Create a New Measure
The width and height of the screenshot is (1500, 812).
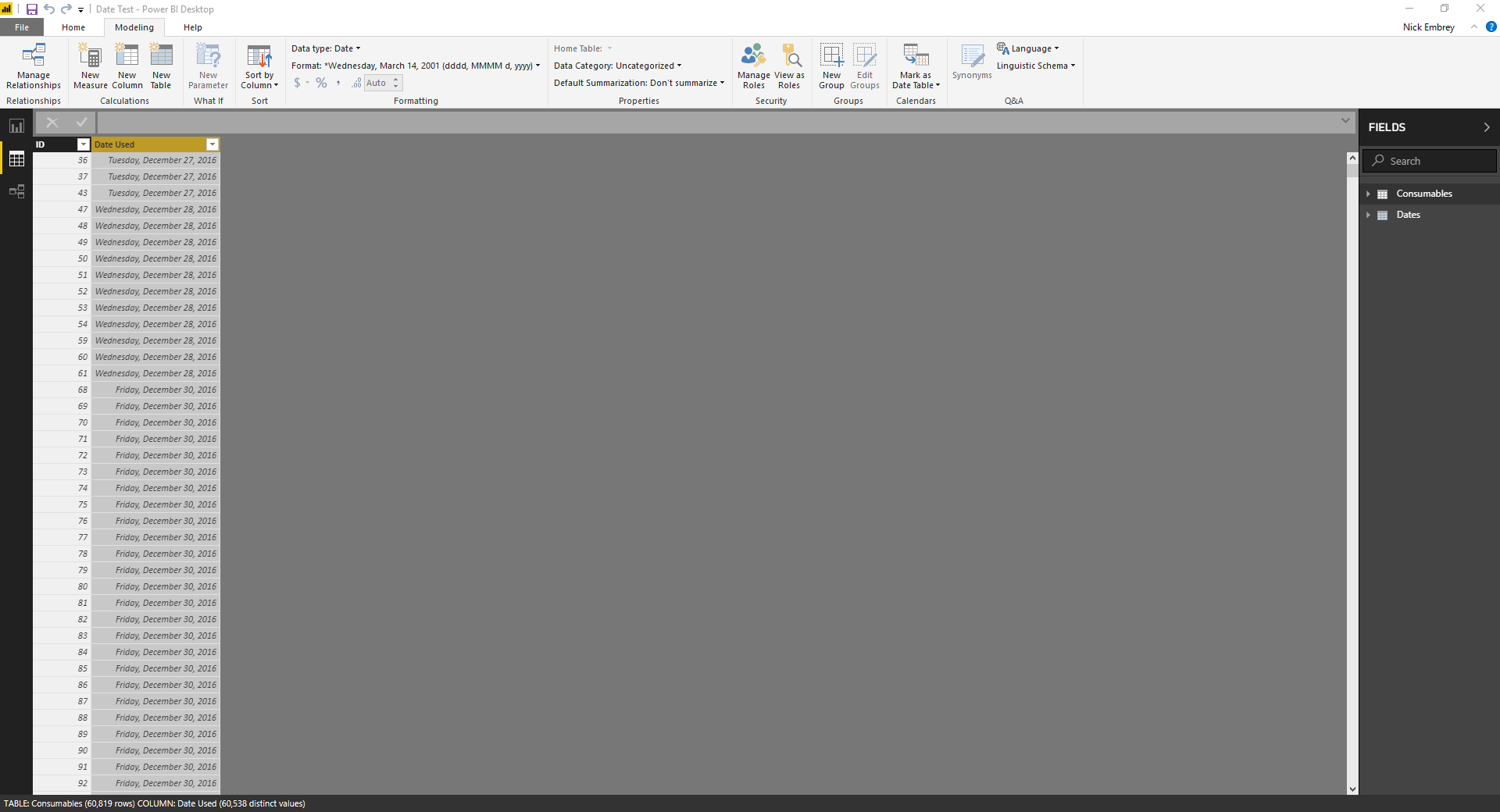point(91,66)
